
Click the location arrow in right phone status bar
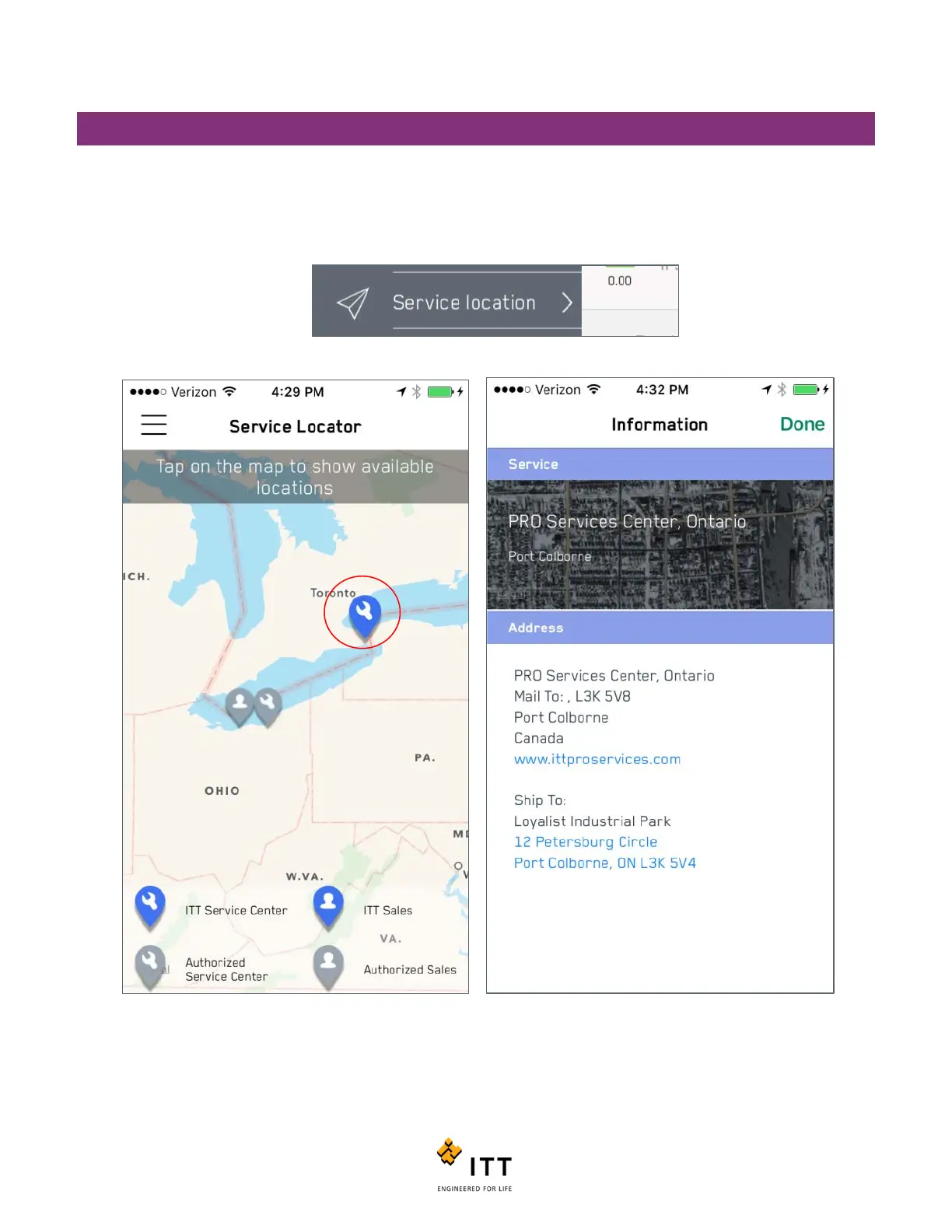point(766,390)
